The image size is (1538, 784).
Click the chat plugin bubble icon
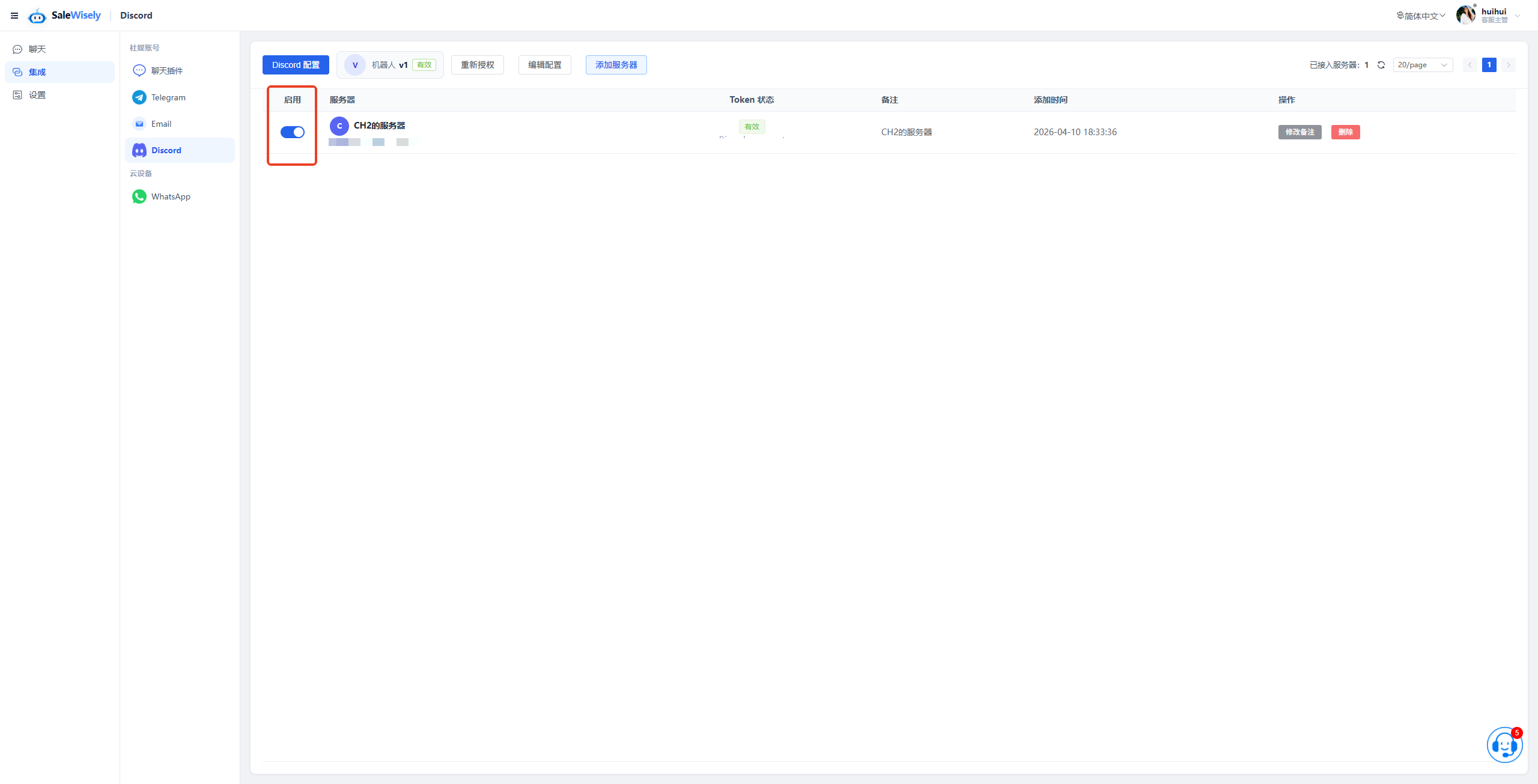[x=139, y=71]
